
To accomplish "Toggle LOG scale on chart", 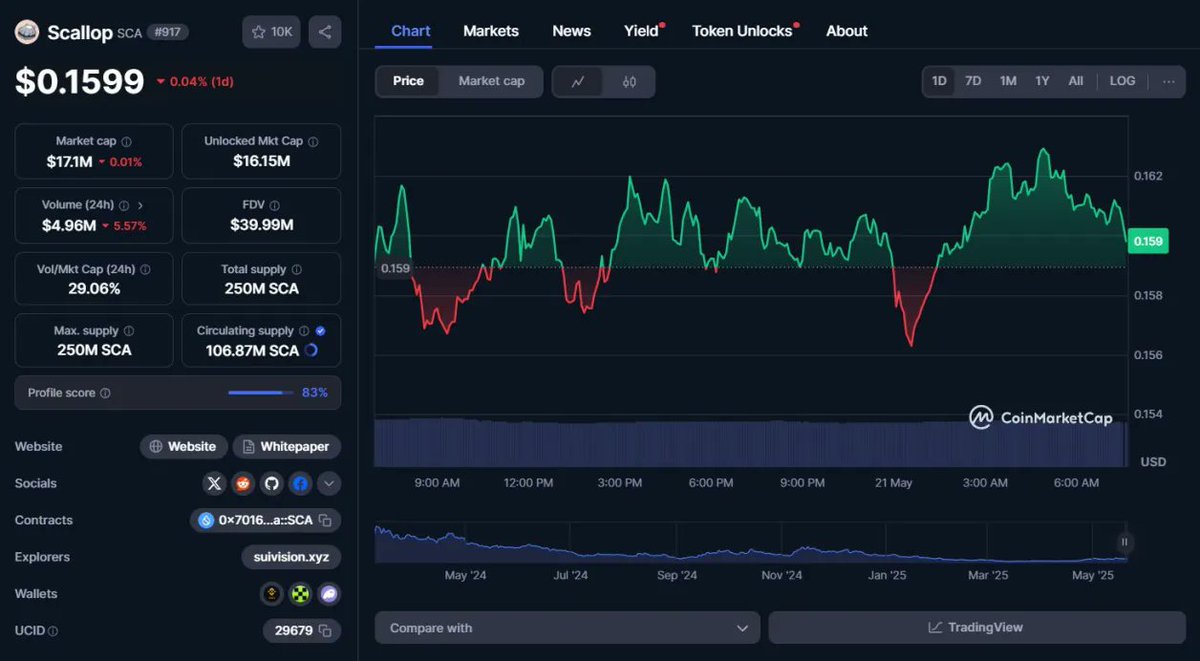I will pyautogui.click(x=1122, y=81).
